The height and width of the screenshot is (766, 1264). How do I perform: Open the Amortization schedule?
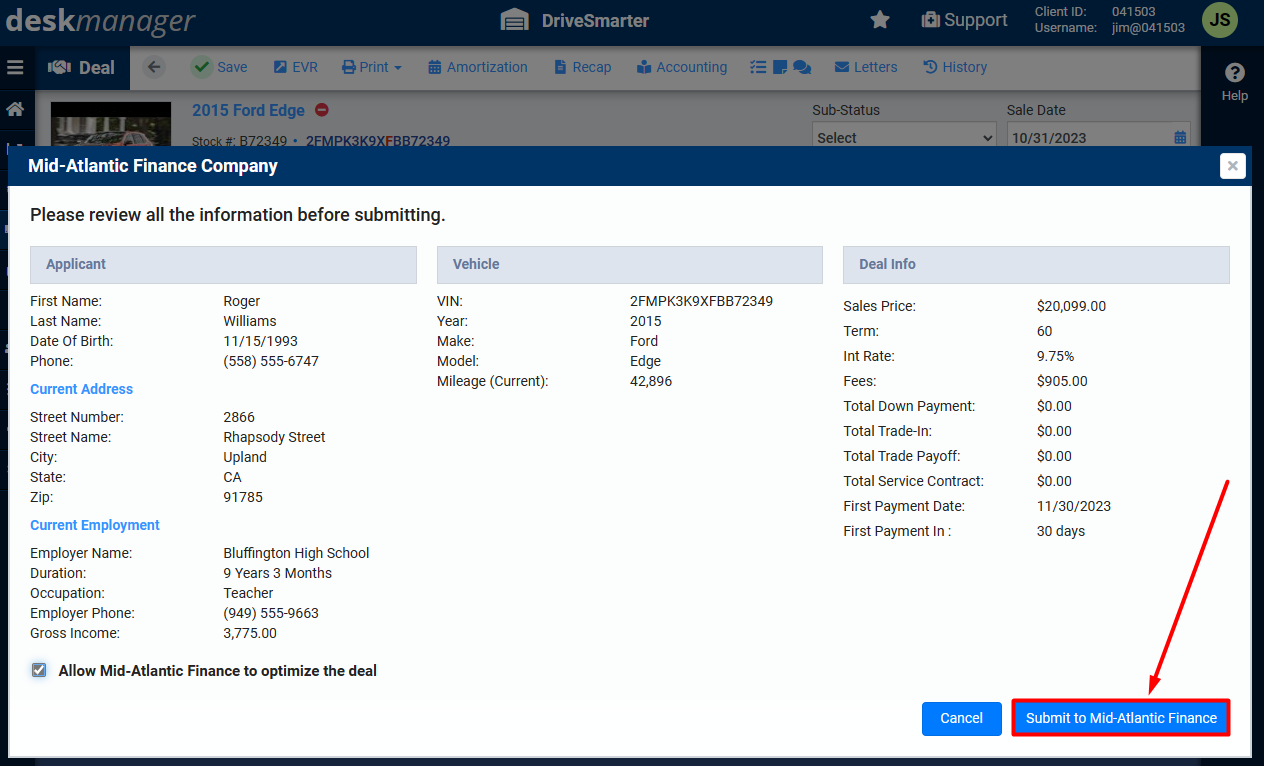coord(478,67)
